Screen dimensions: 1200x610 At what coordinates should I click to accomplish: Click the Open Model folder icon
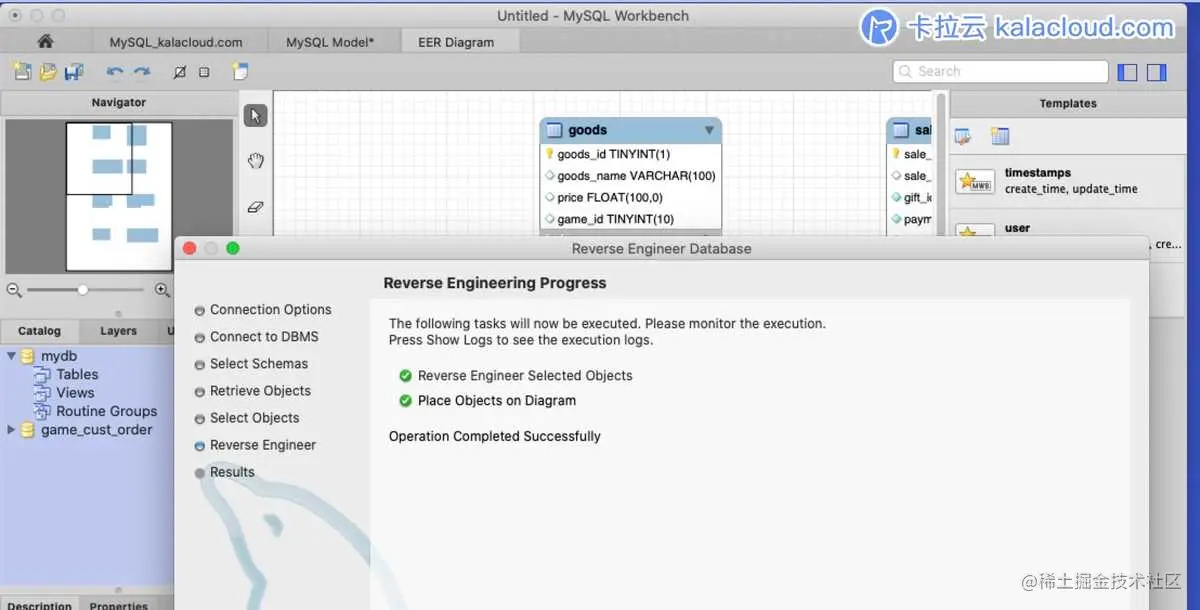[47, 72]
